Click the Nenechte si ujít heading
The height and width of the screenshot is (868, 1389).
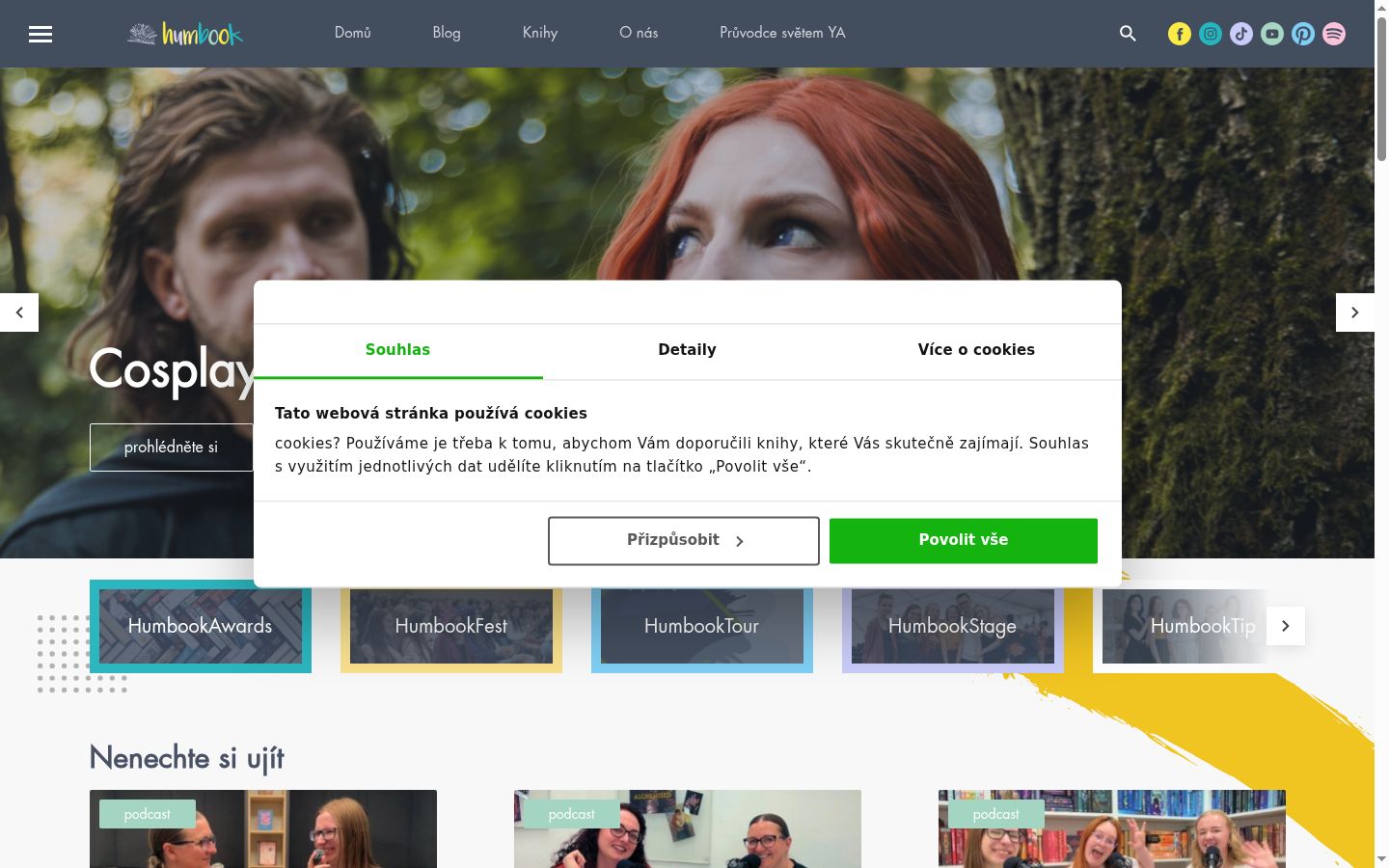187,758
